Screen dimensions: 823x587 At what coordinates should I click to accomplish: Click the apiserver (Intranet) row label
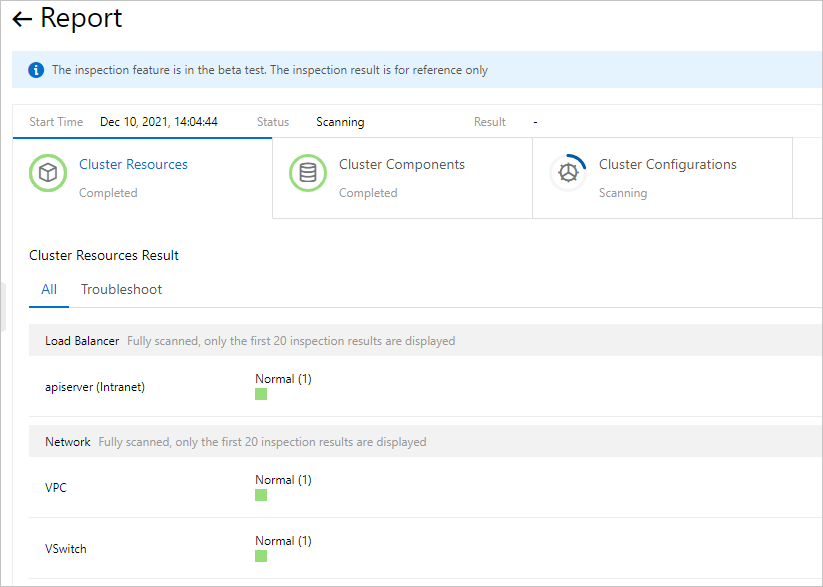point(95,387)
